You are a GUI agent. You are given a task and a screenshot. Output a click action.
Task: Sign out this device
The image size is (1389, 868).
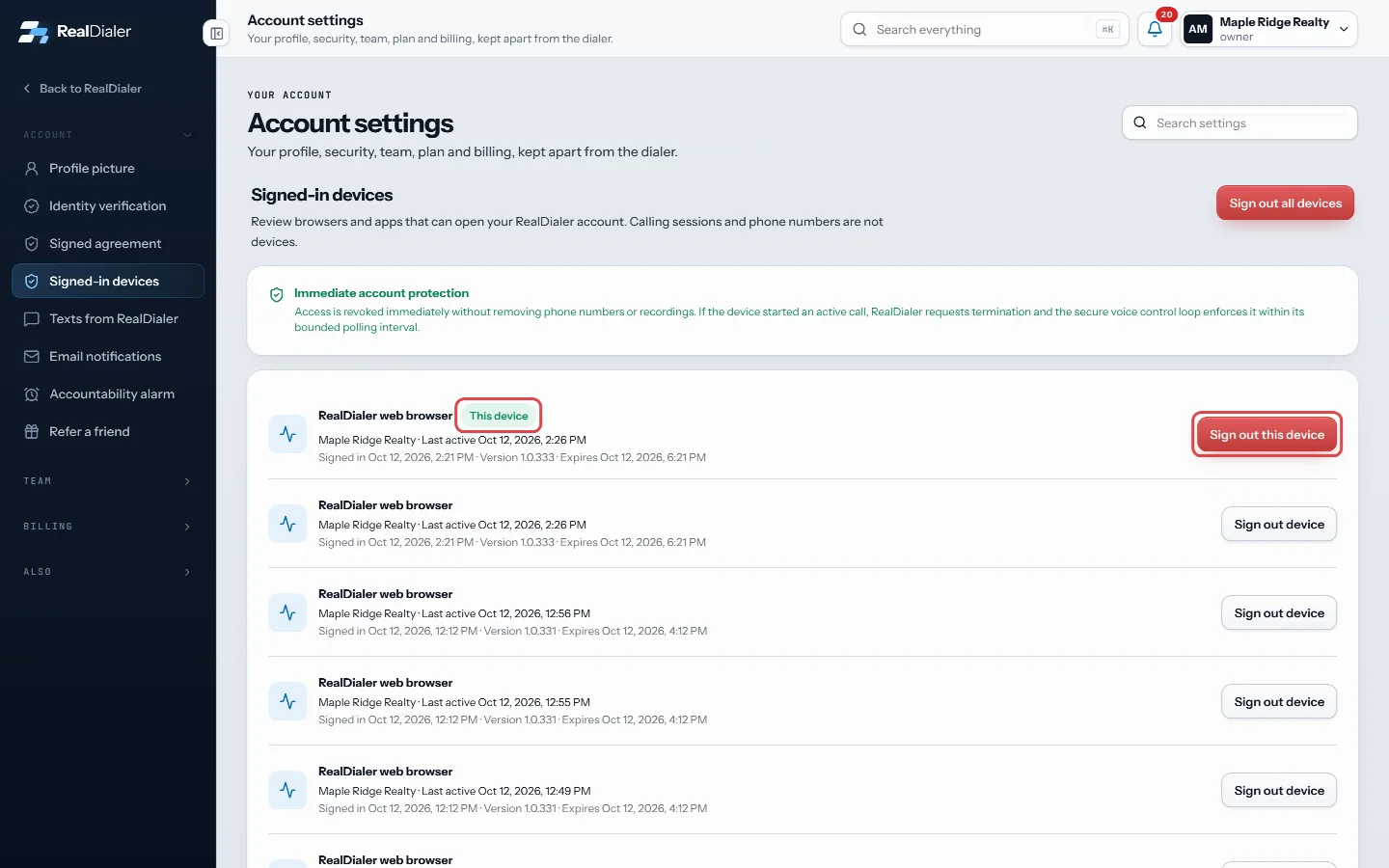tap(1266, 435)
